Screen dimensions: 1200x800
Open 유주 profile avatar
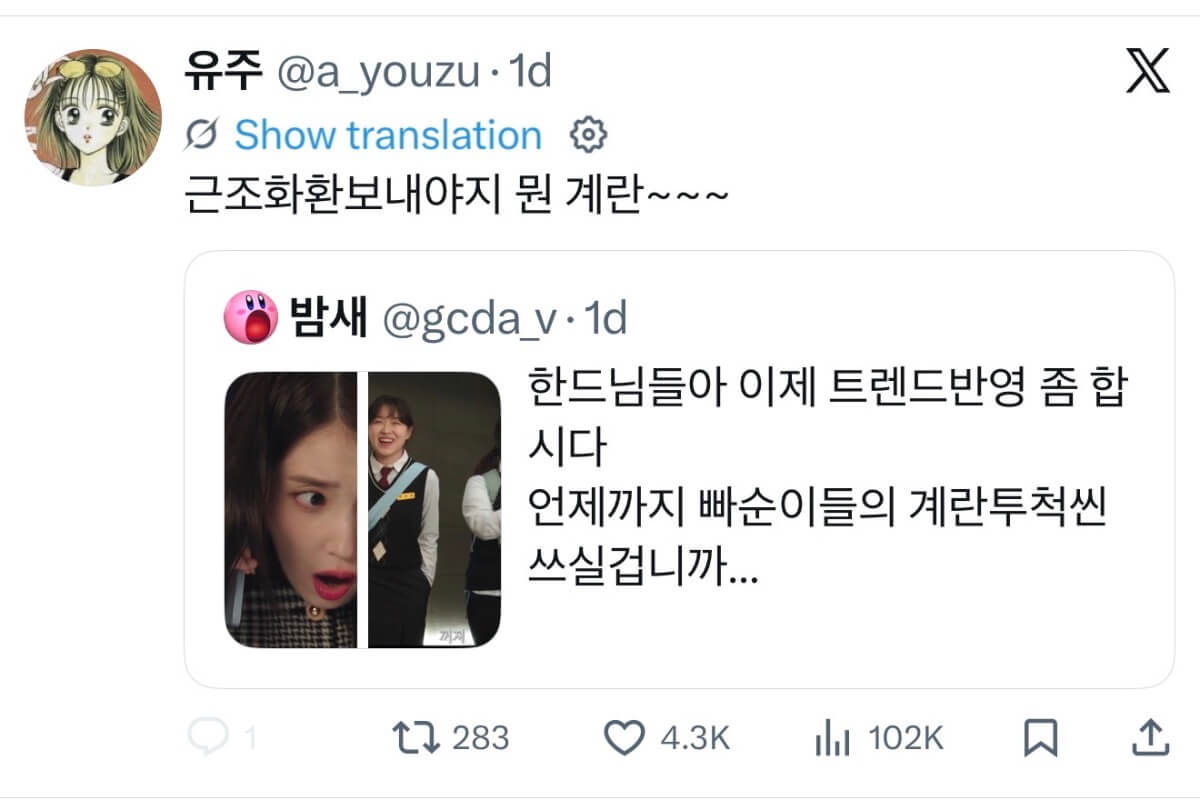(x=93, y=117)
